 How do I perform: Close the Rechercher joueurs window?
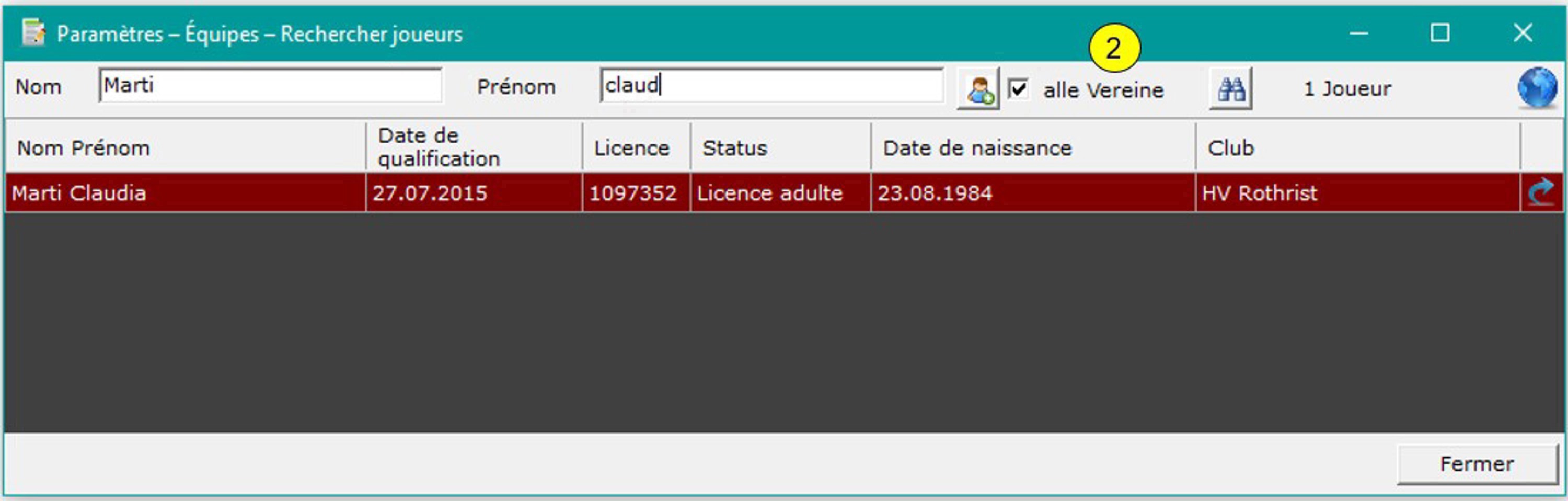pyautogui.click(x=1523, y=33)
